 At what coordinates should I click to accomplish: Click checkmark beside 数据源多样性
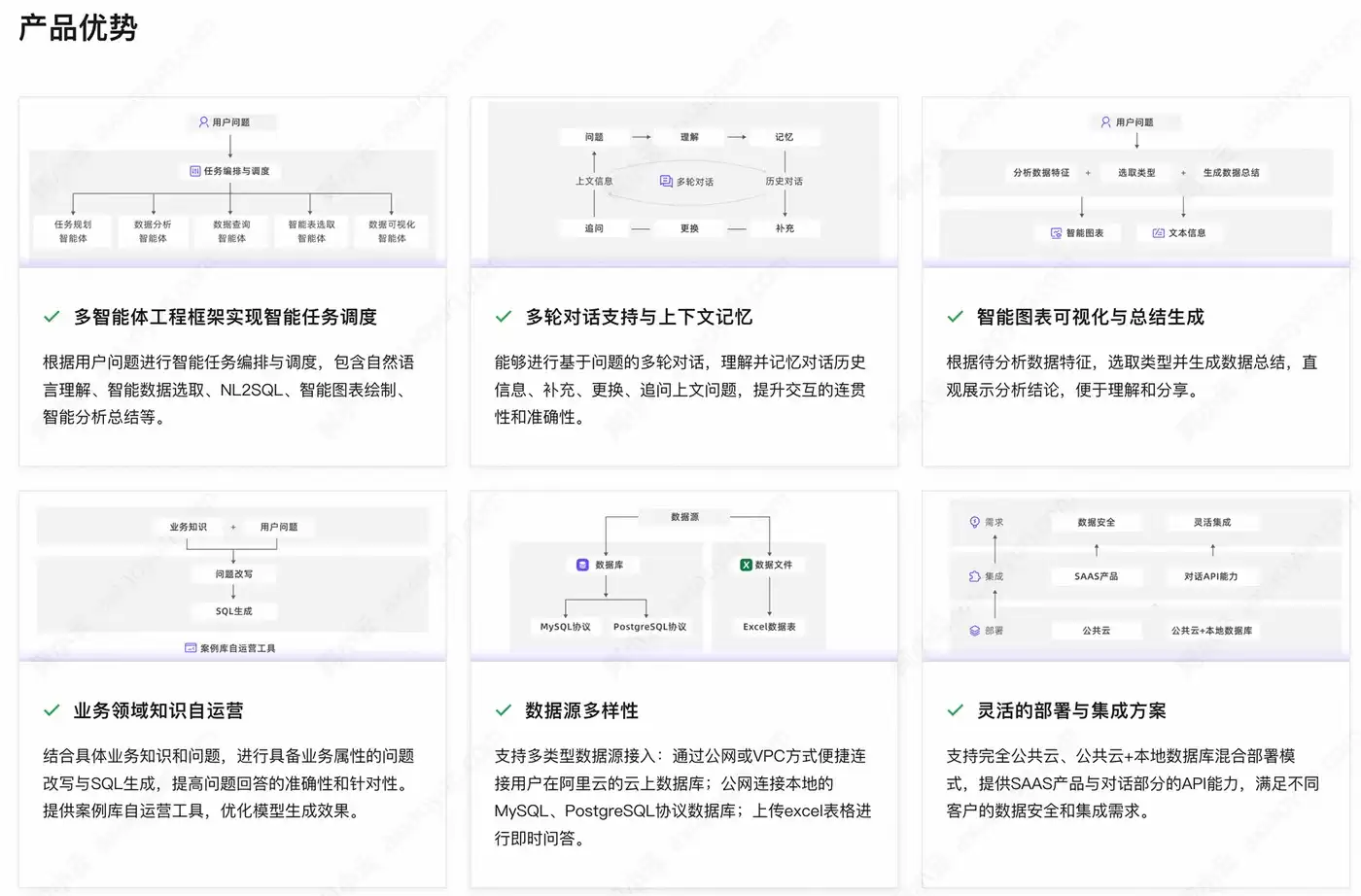pos(504,710)
